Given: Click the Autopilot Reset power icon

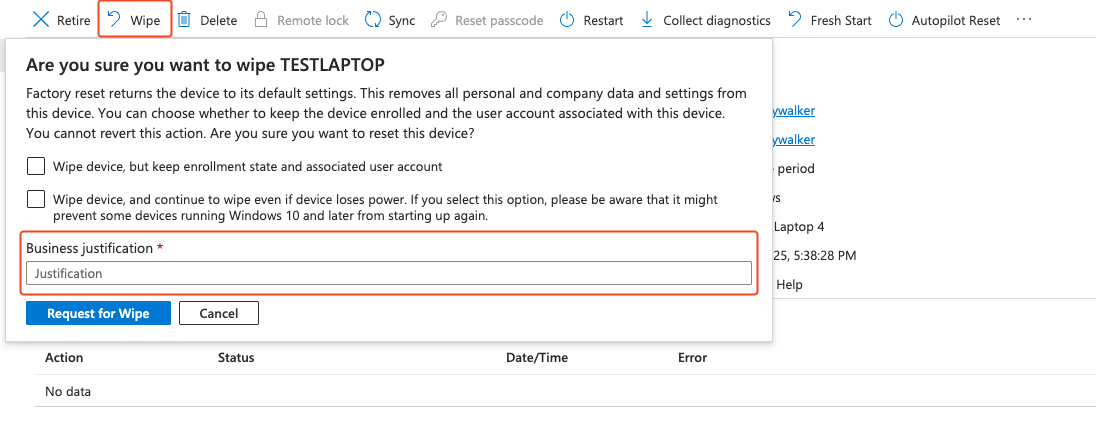Looking at the screenshot, I should coord(896,20).
